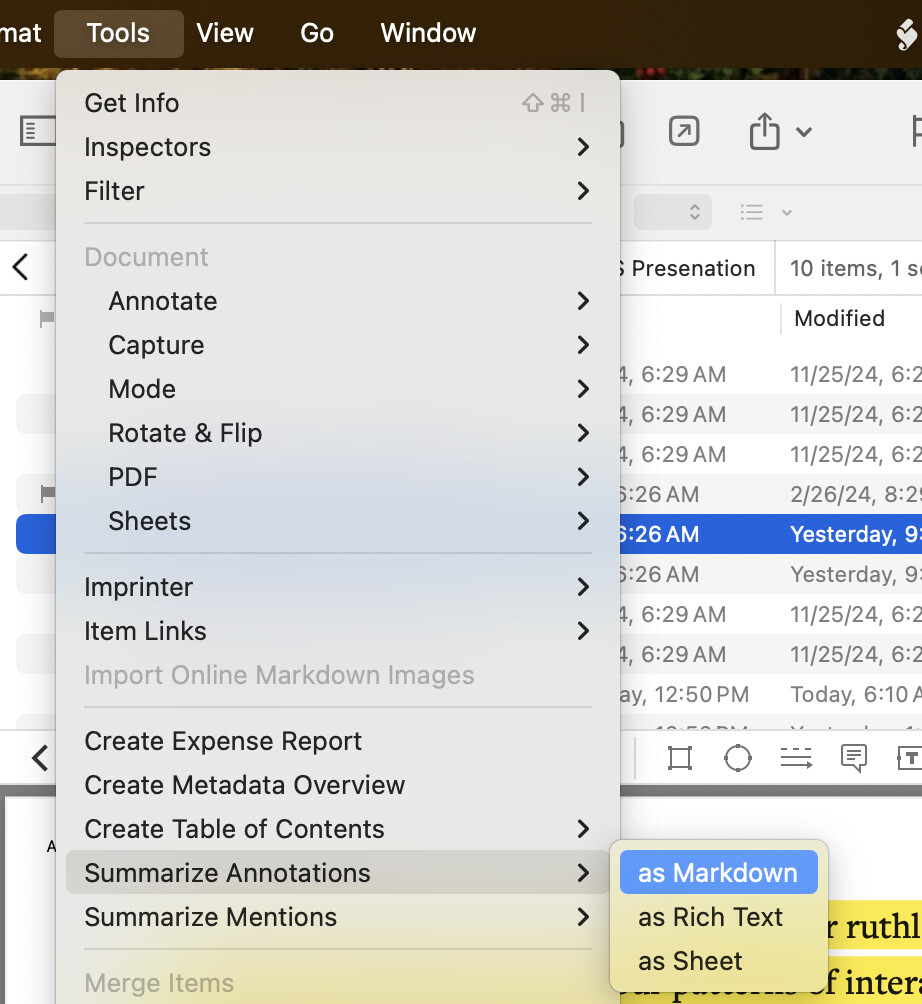
Task: Select Create Expense Report
Action: (337, 741)
